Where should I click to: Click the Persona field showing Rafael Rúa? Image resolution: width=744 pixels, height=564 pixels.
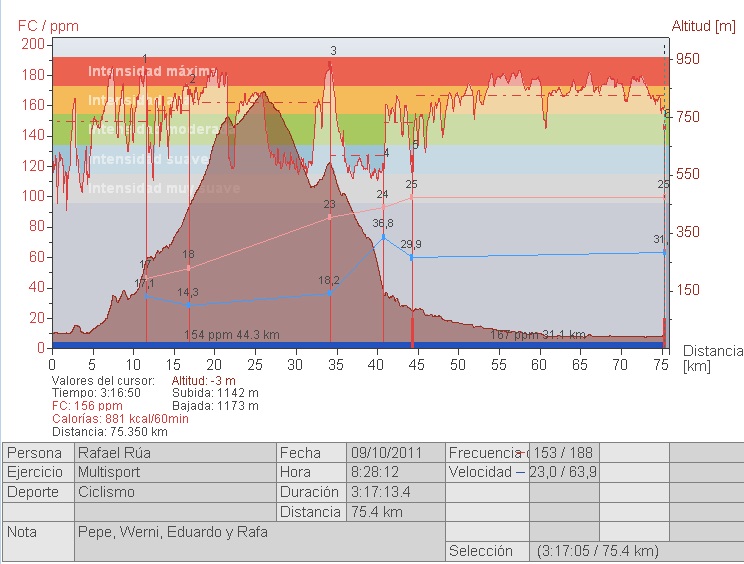[174, 453]
